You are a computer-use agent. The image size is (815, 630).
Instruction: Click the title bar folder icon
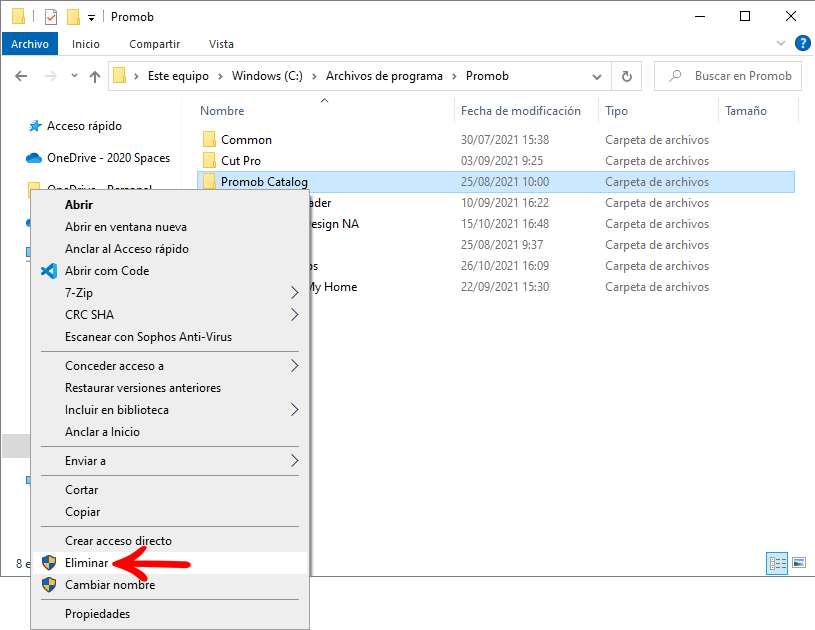click(x=18, y=16)
